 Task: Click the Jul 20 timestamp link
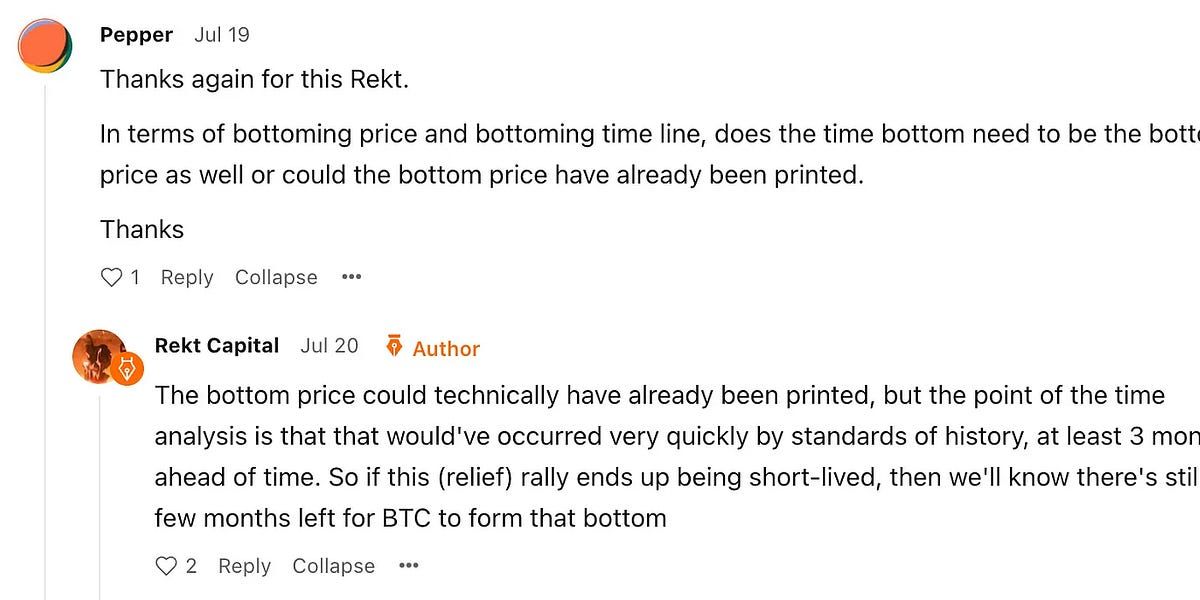click(328, 345)
